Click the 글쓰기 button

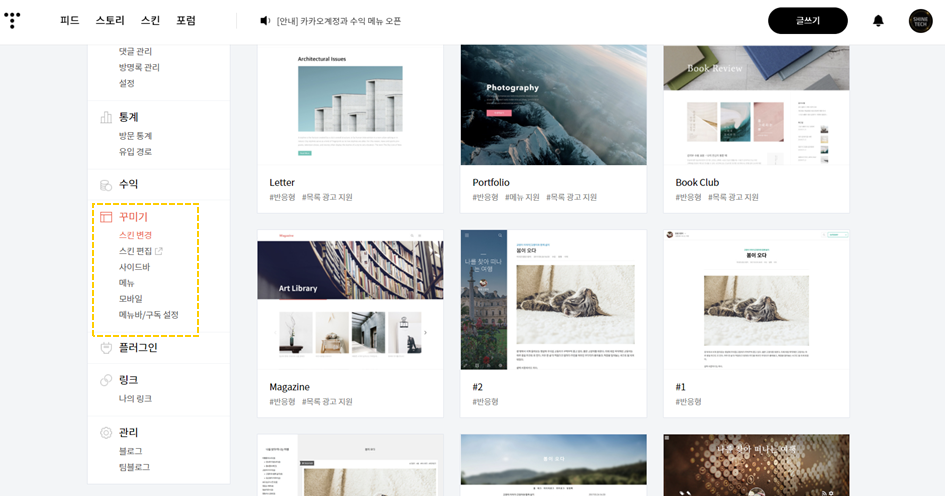pos(808,20)
